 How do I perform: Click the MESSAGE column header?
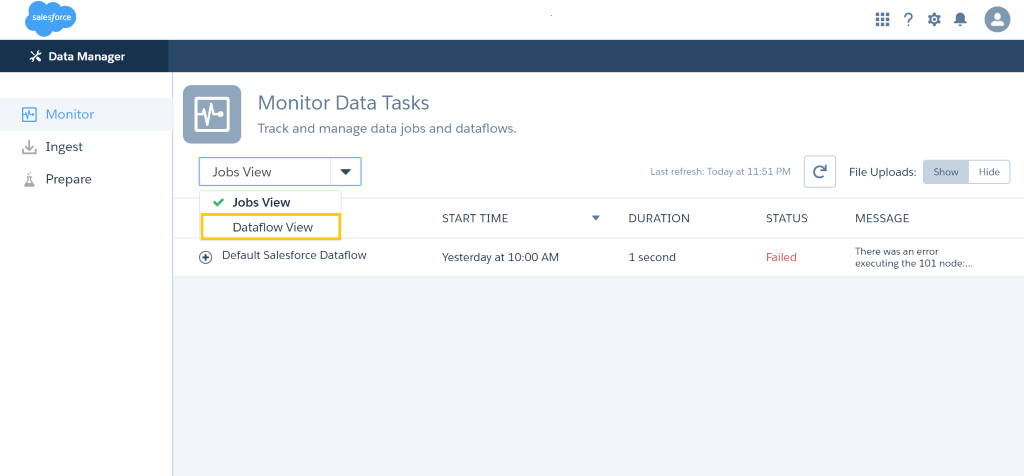coord(882,218)
